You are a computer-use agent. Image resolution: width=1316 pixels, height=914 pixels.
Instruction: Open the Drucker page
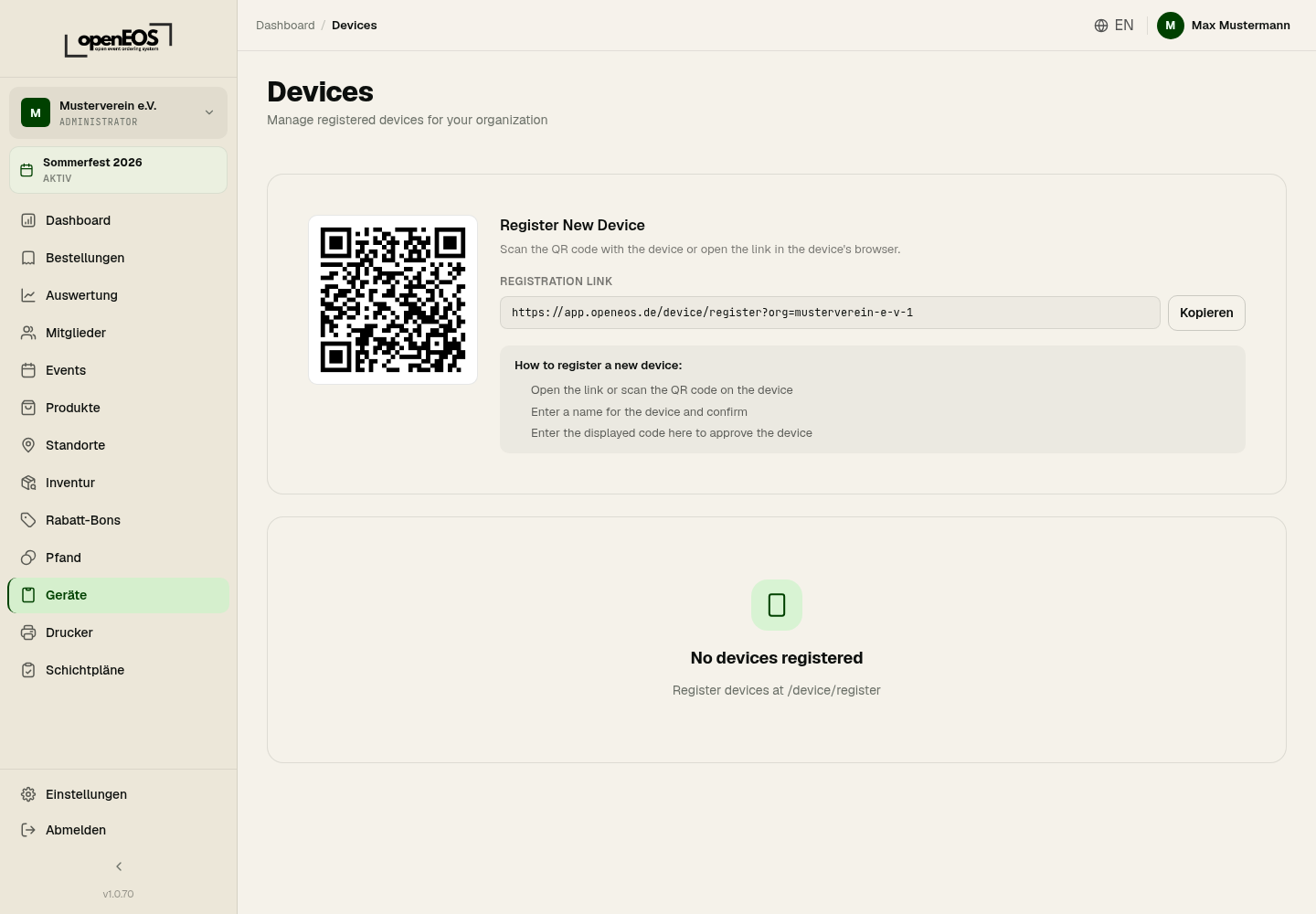coord(118,632)
